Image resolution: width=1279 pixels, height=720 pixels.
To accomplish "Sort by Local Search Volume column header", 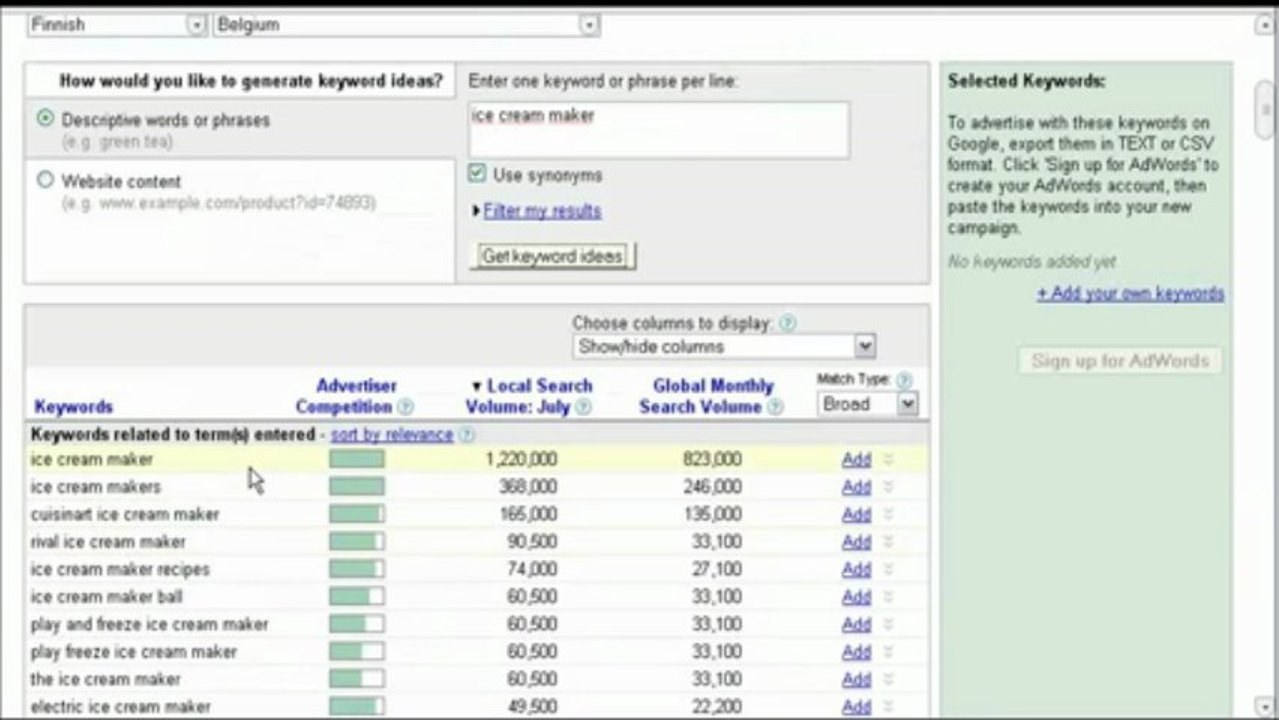I will click(x=529, y=396).
